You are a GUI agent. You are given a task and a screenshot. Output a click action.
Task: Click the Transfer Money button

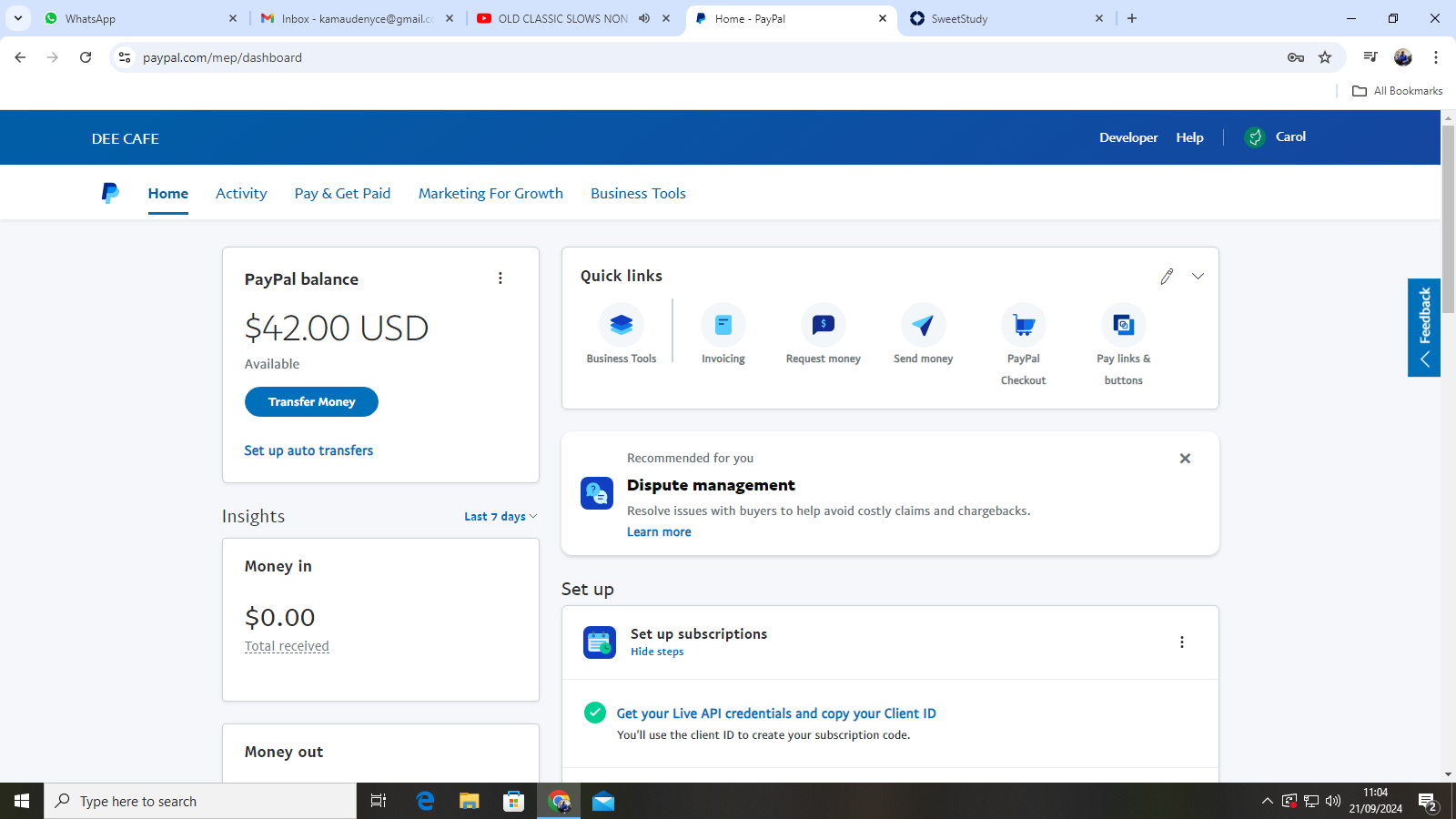[x=311, y=402]
